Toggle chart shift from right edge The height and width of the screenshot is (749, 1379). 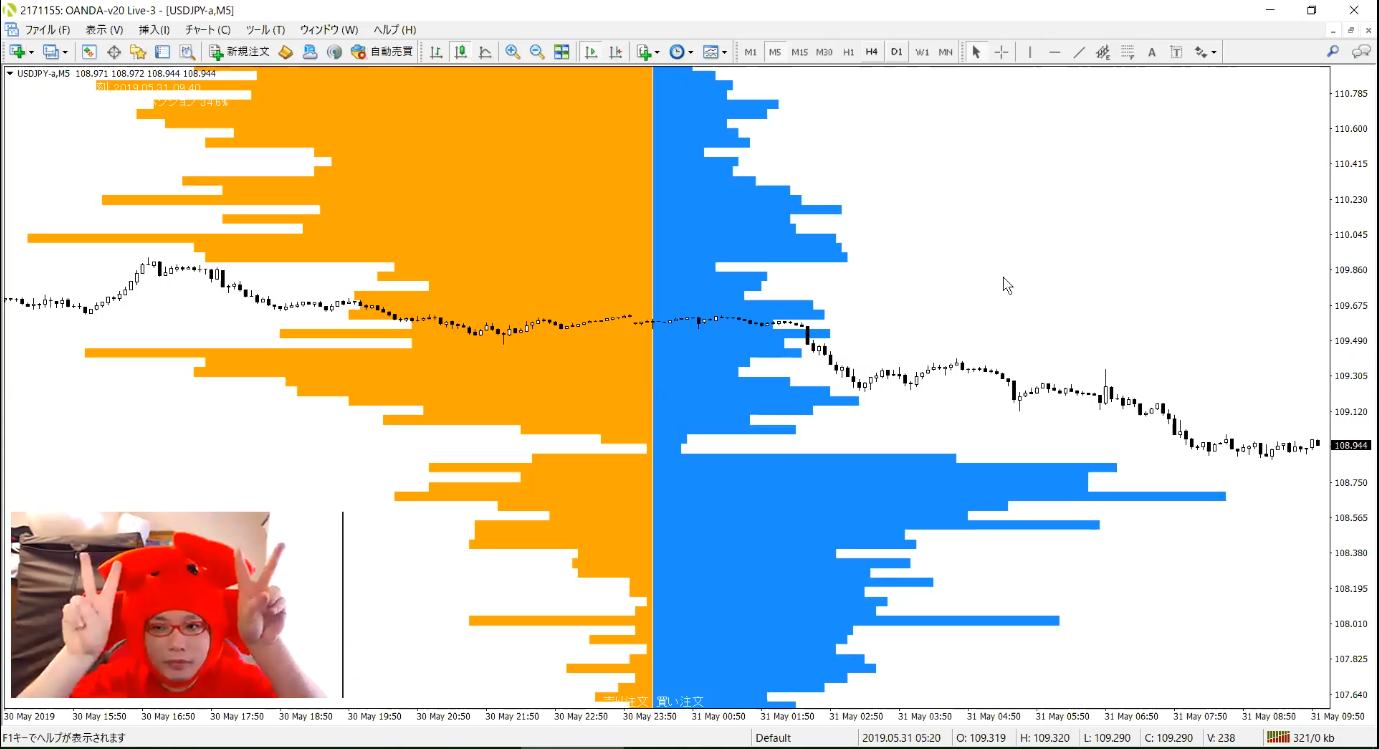[616, 52]
